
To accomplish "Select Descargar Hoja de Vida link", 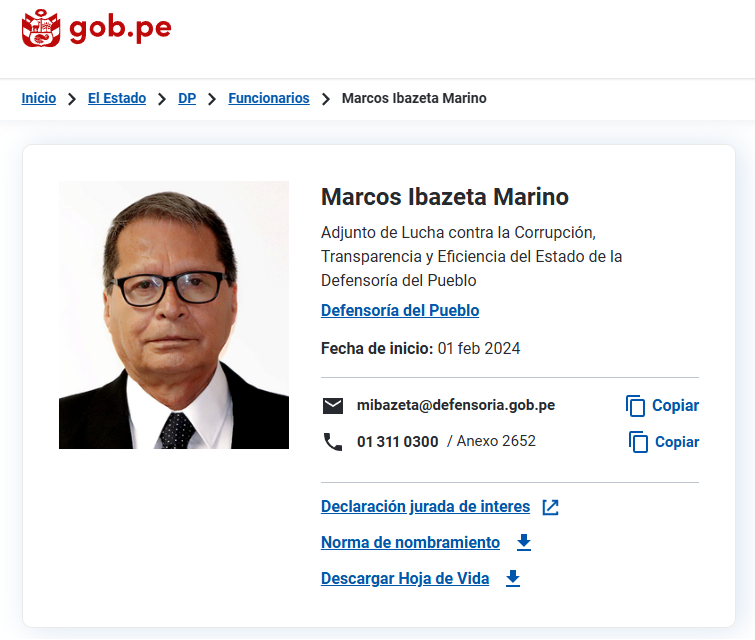I will tap(405, 578).
